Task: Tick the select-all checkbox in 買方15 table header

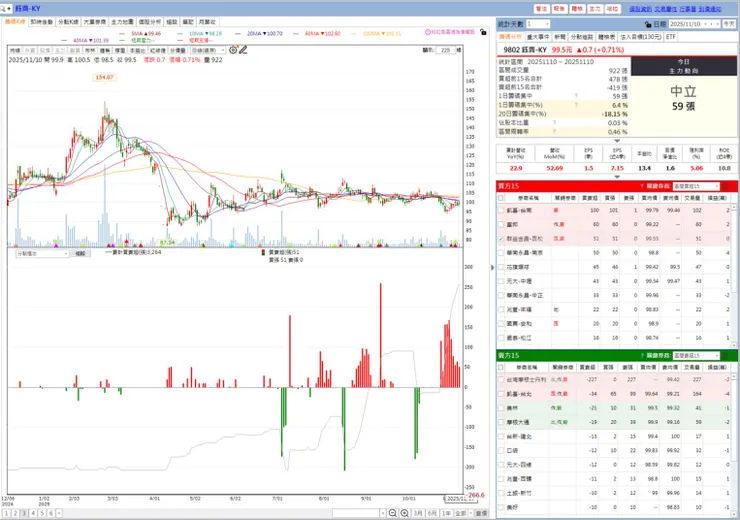Action: (x=501, y=198)
